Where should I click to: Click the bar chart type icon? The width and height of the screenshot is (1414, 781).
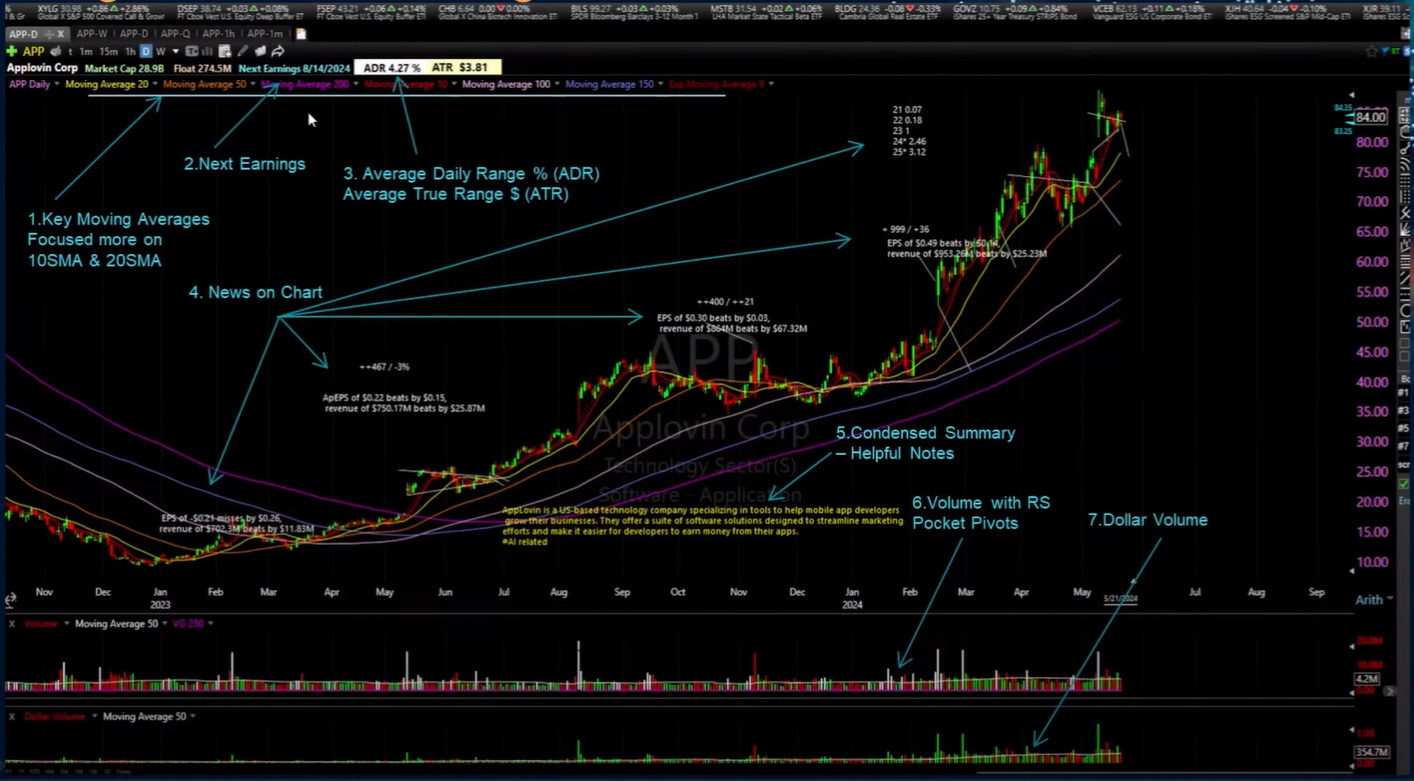[207, 51]
